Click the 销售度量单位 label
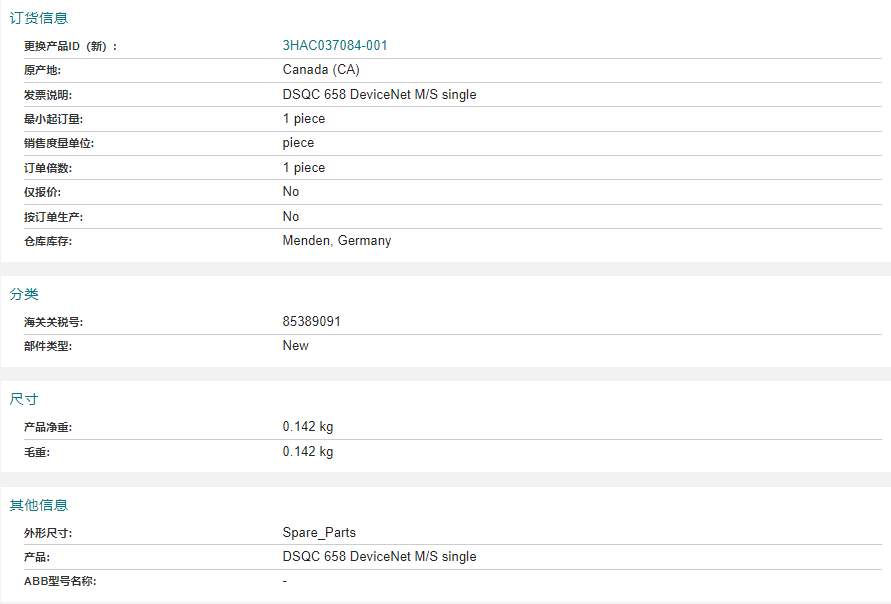 click(x=59, y=143)
